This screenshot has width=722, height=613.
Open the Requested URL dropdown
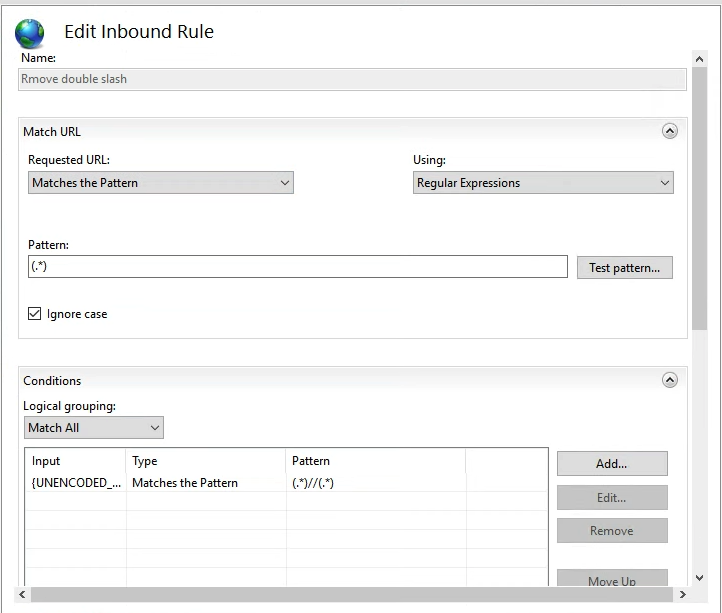(161, 183)
